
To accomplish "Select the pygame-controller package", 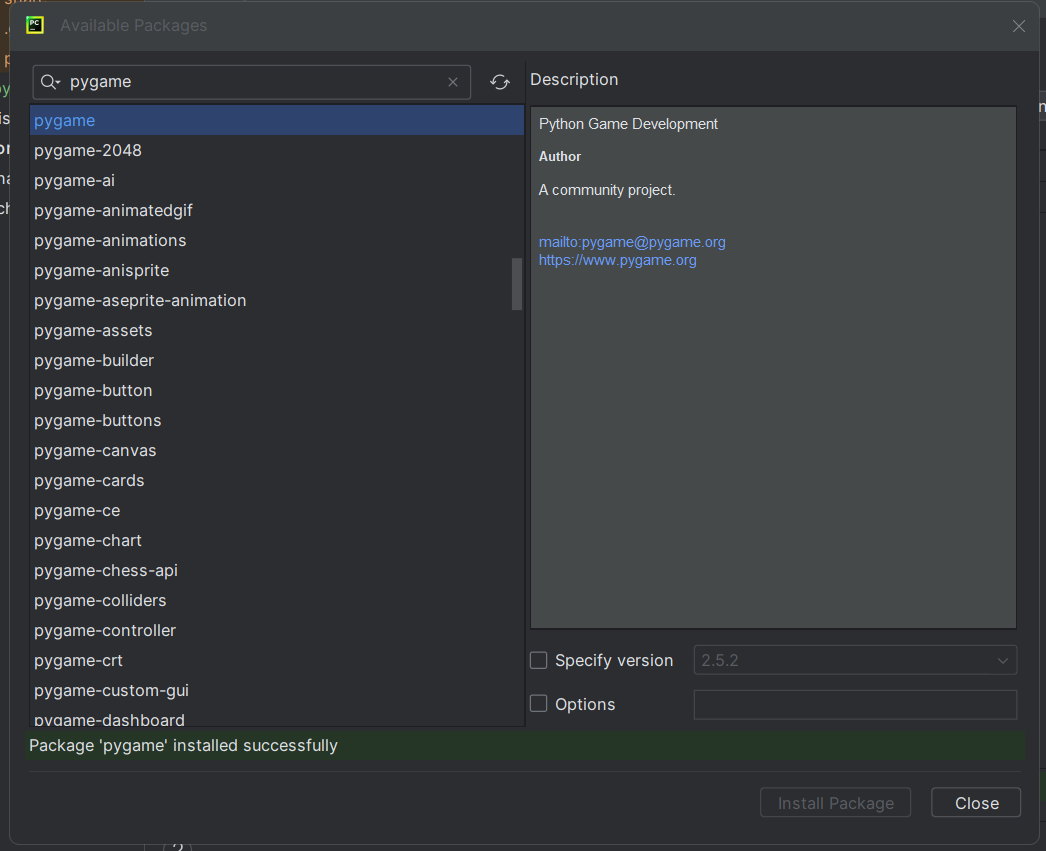I will (x=277, y=631).
